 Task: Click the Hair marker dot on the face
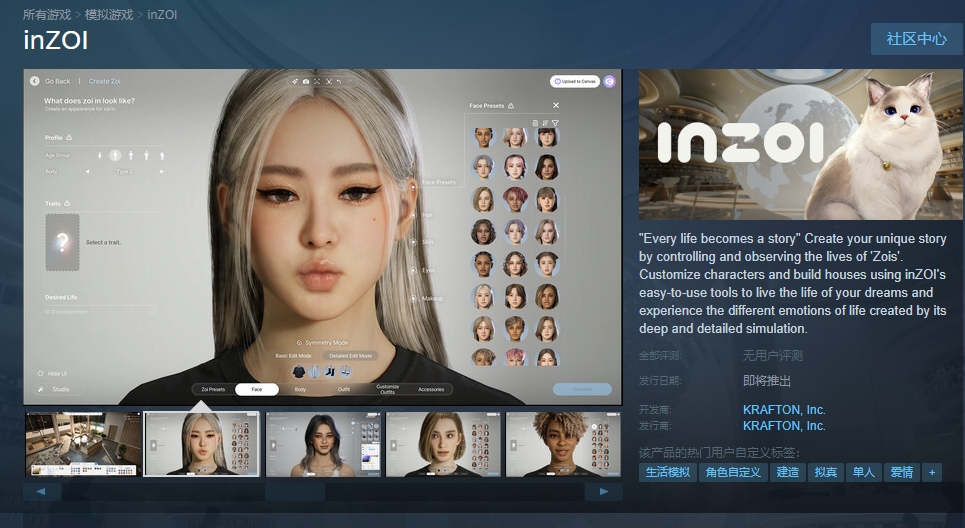414,215
